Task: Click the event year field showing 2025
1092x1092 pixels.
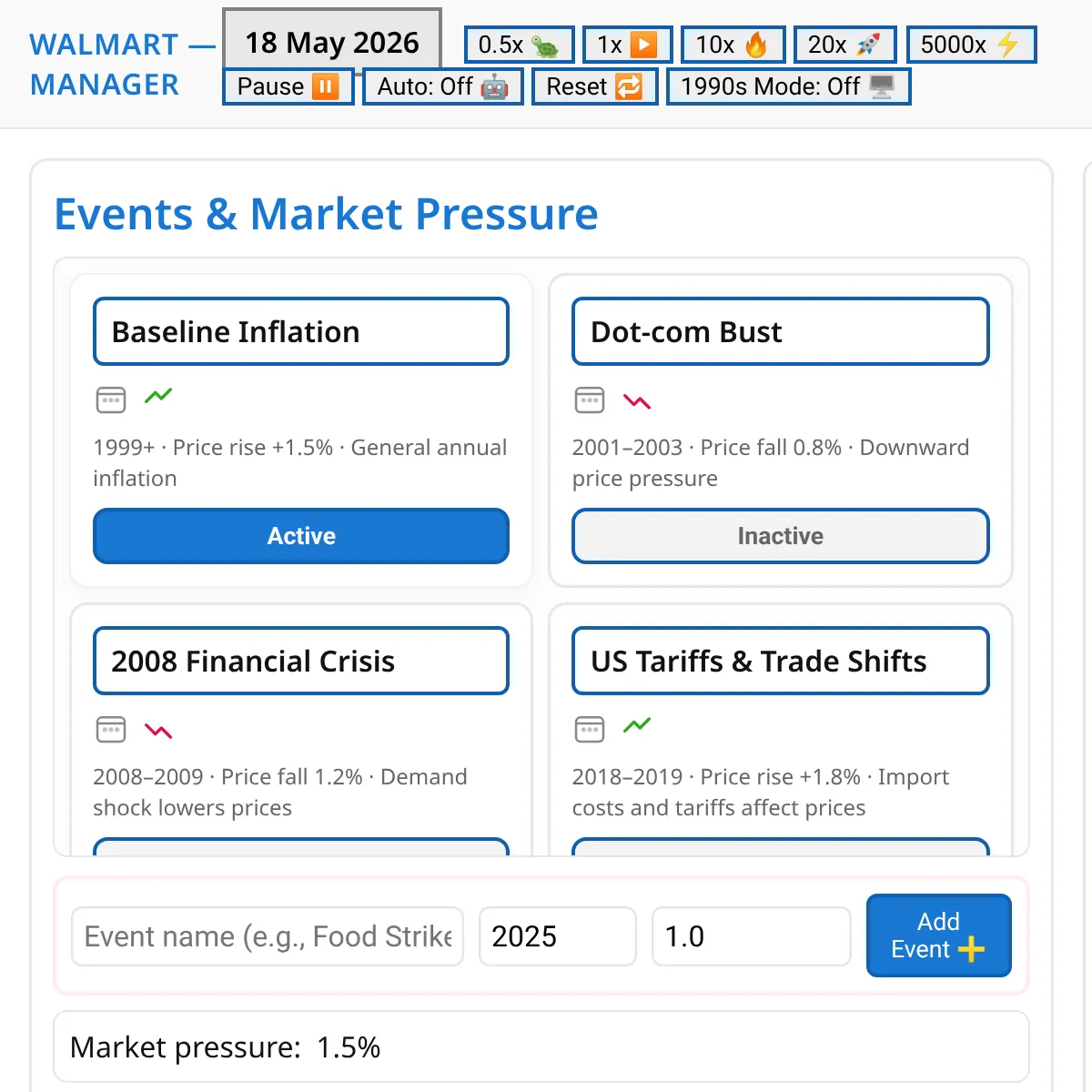Action: [x=557, y=936]
